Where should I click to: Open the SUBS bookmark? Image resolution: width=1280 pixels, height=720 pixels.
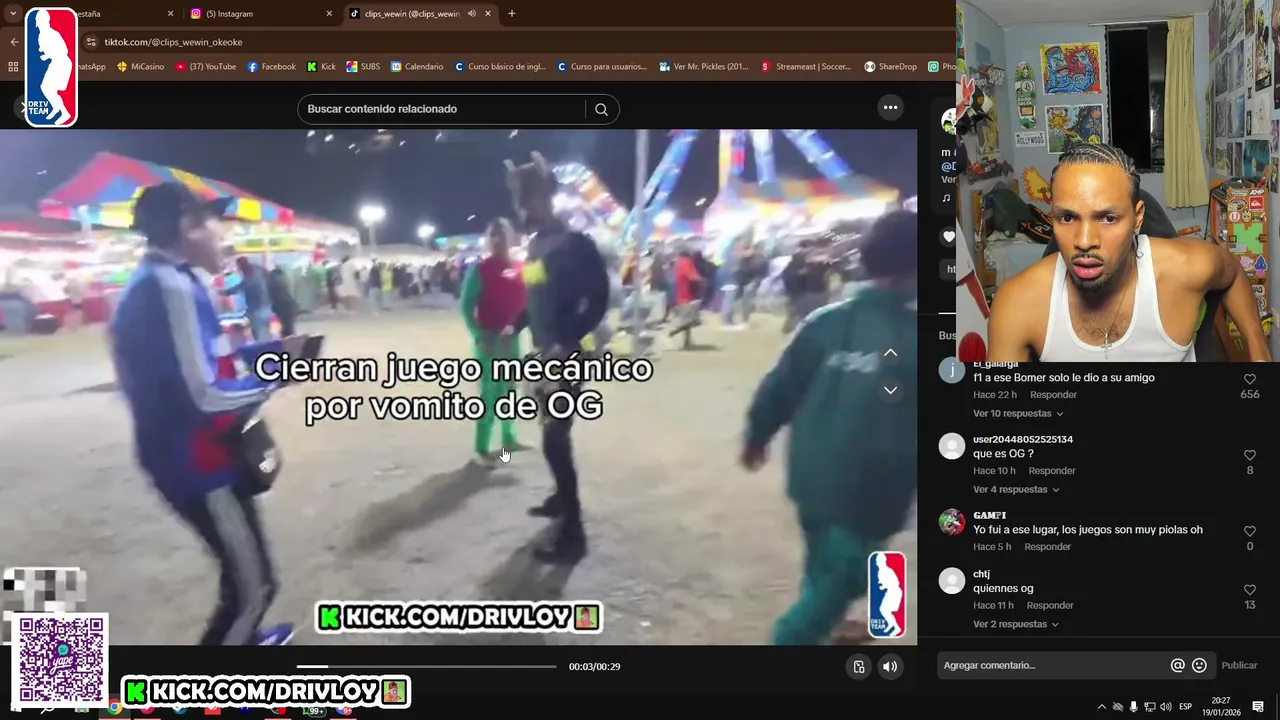click(x=363, y=67)
